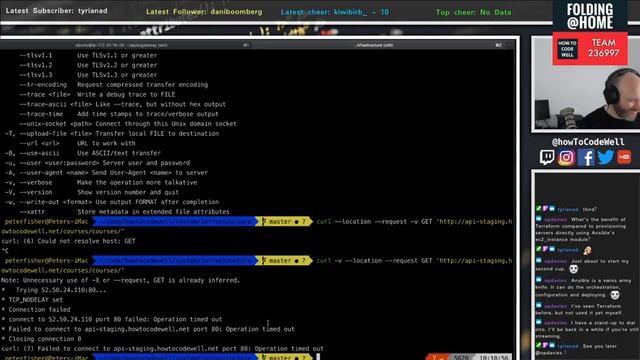Click 'Latest Follower: daniboomberg' text
This screenshot has width=640, height=360.
tap(204, 12)
